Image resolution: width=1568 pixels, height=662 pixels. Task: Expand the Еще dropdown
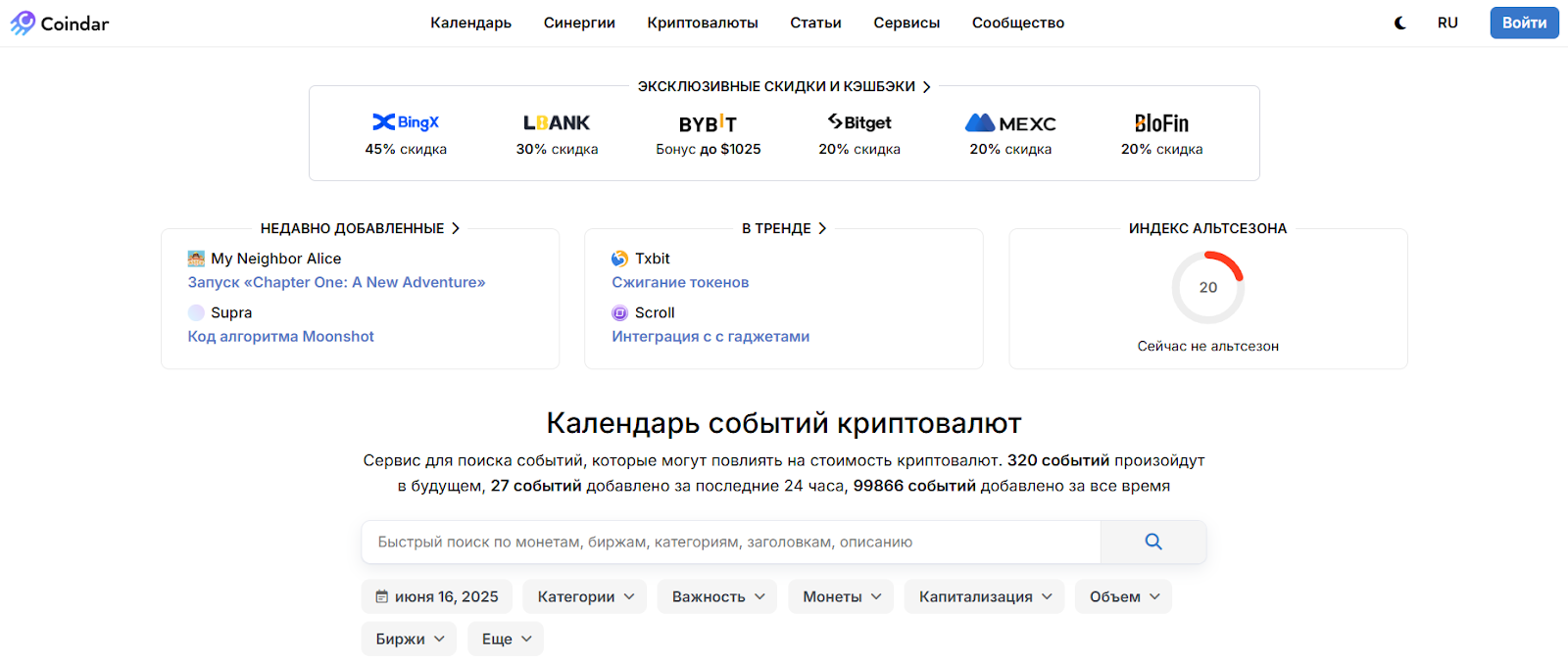506,638
